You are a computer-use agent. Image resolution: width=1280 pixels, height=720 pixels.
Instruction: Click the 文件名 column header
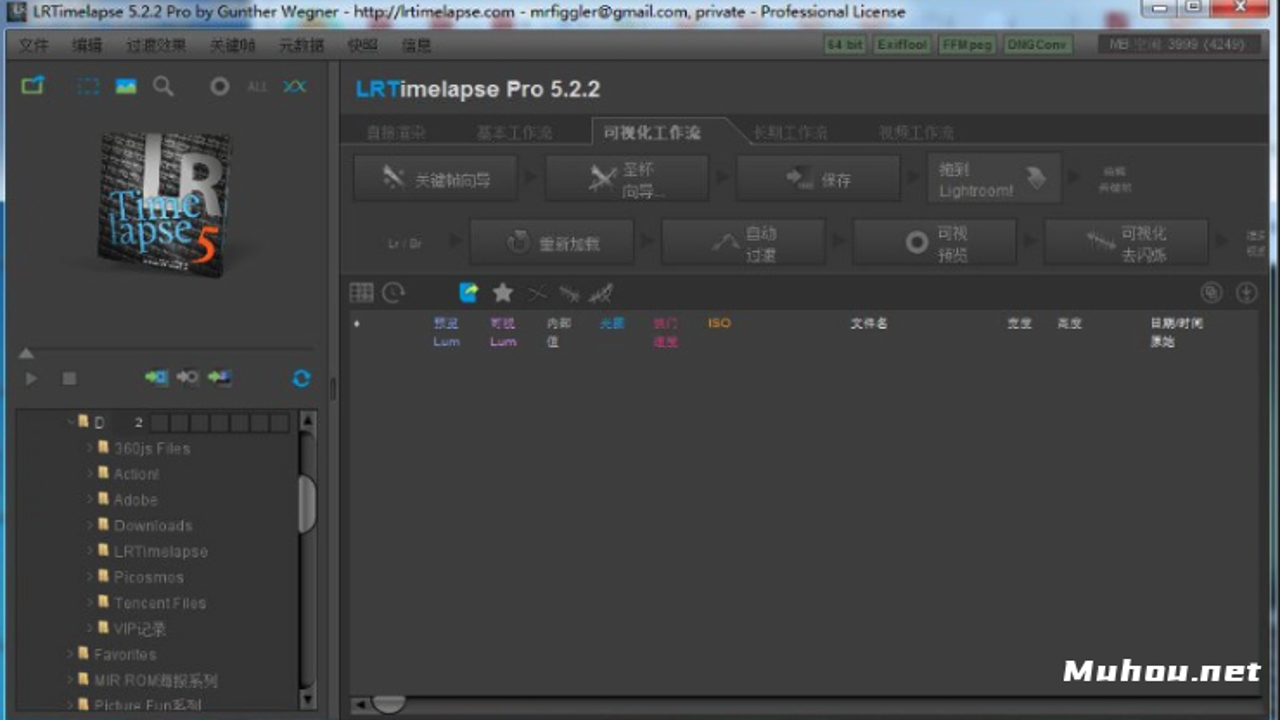pos(868,323)
